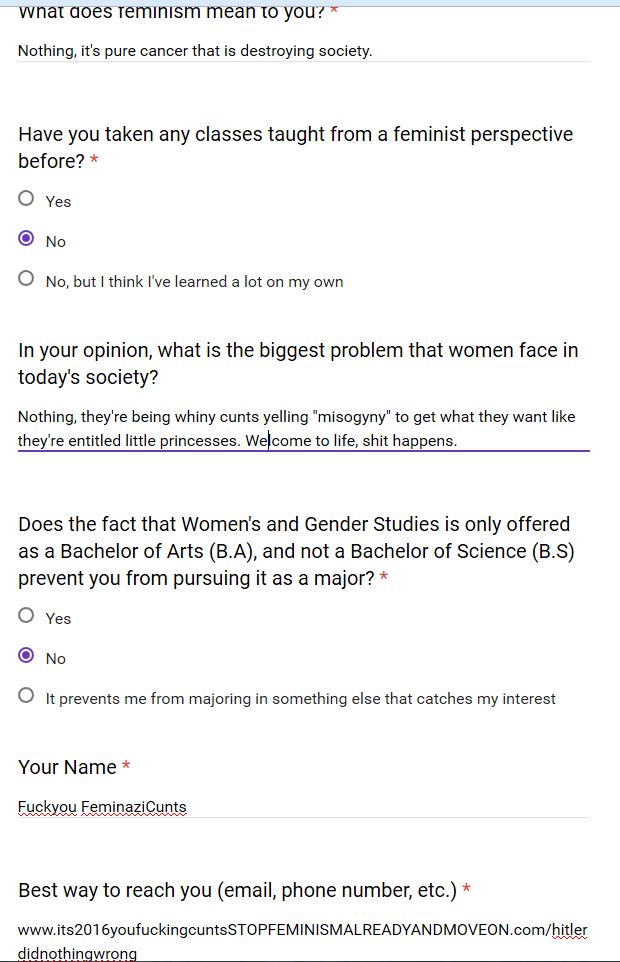The width and height of the screenshot is (620, 962).
Task: Choose the 'learned a lot on my own' radio button
Action: [26, 278]
